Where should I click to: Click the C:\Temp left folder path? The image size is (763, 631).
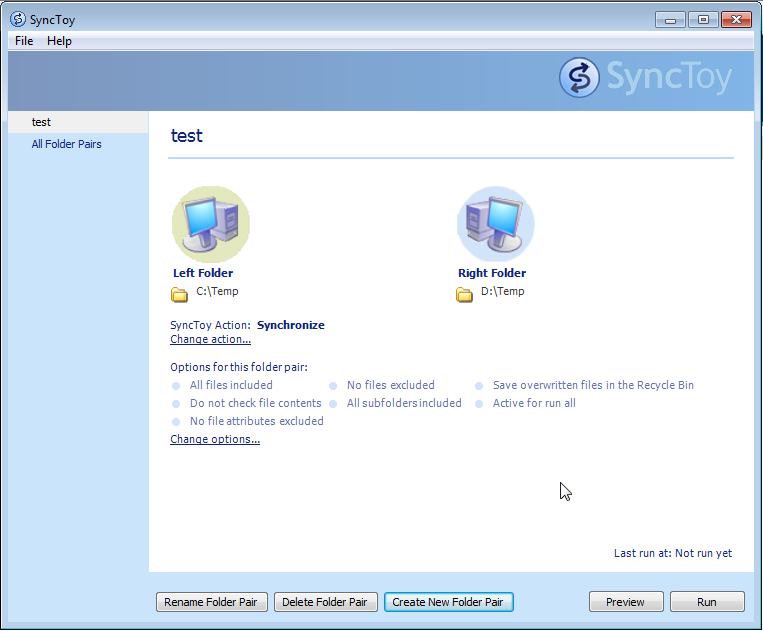218,291
